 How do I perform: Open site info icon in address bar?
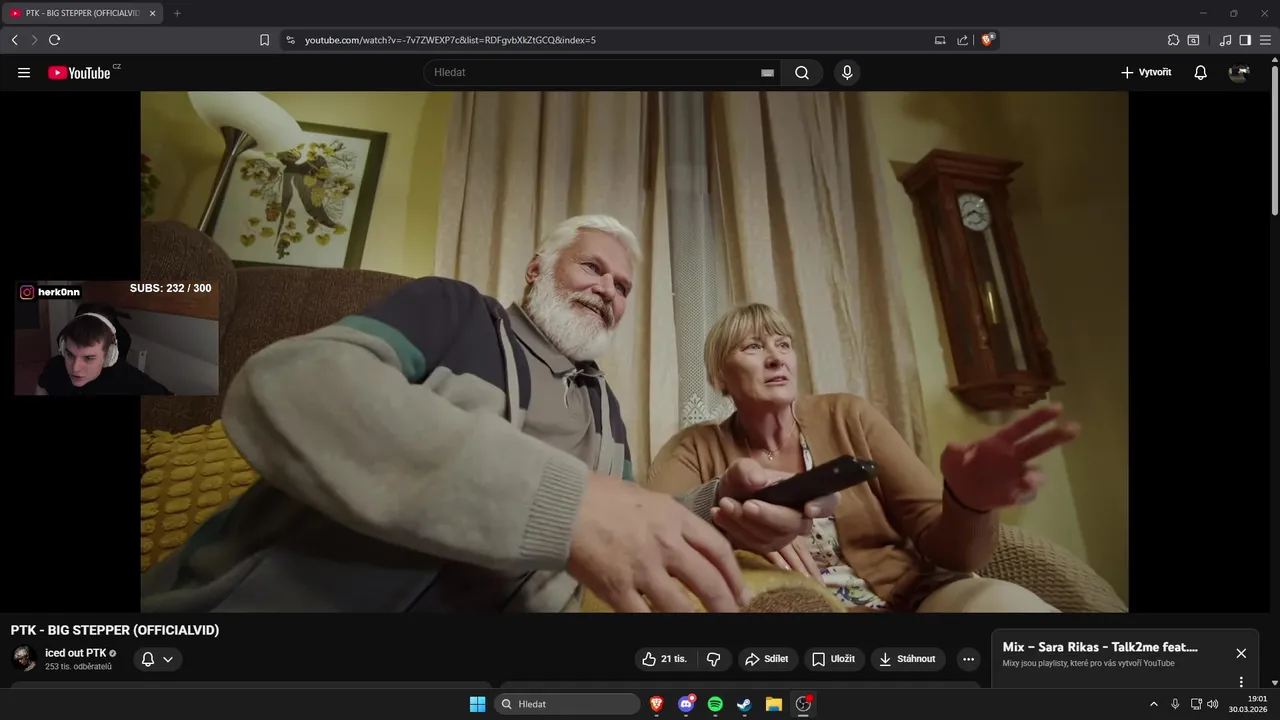(291, 40)
